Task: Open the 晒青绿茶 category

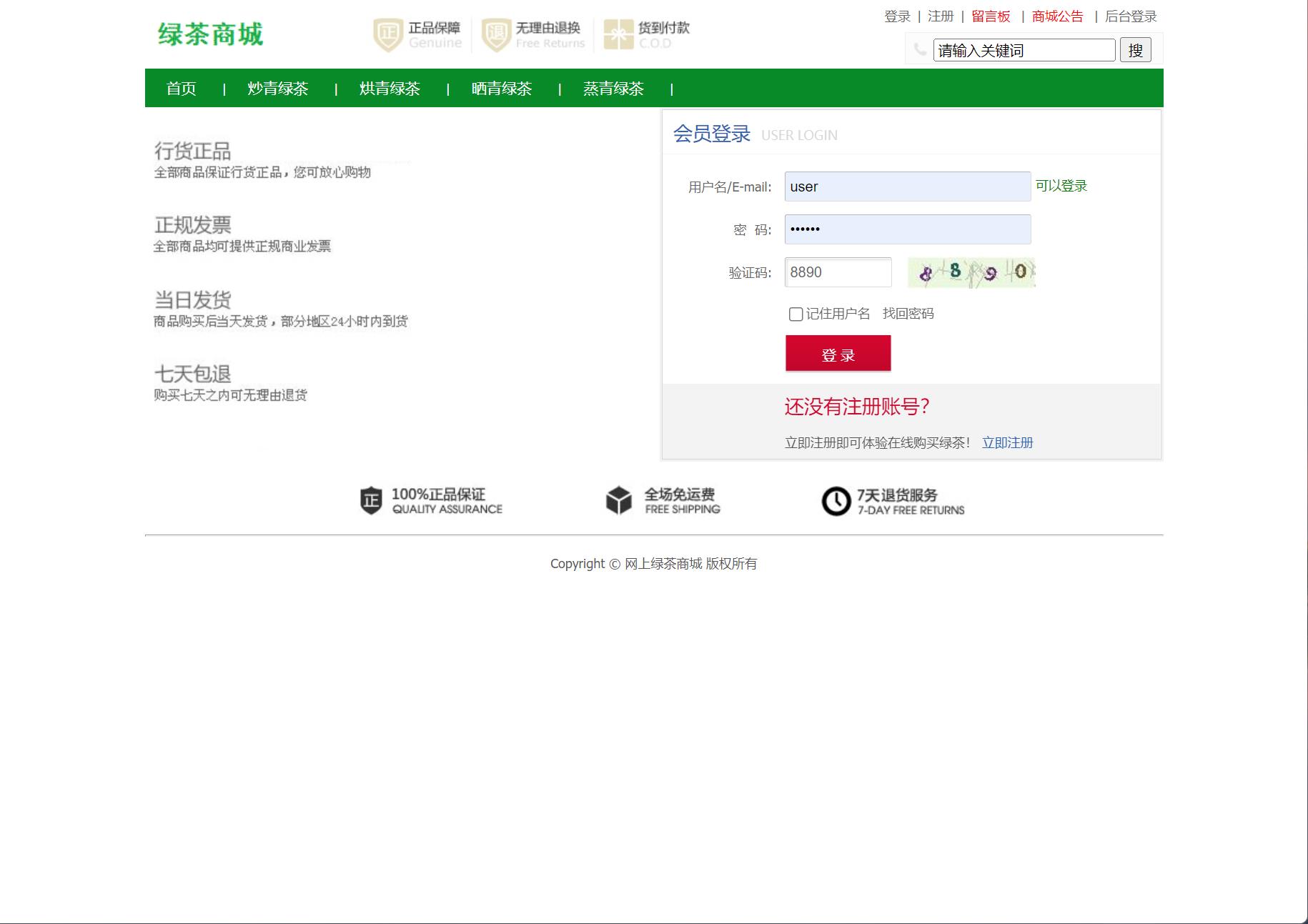Action: coord(501,88)
